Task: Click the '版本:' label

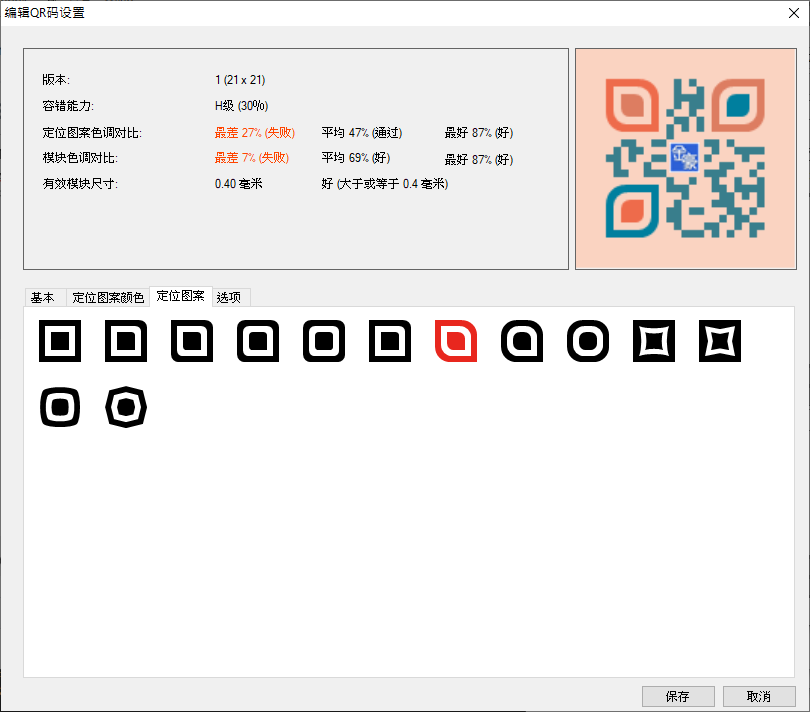Action: pos(56,80)
